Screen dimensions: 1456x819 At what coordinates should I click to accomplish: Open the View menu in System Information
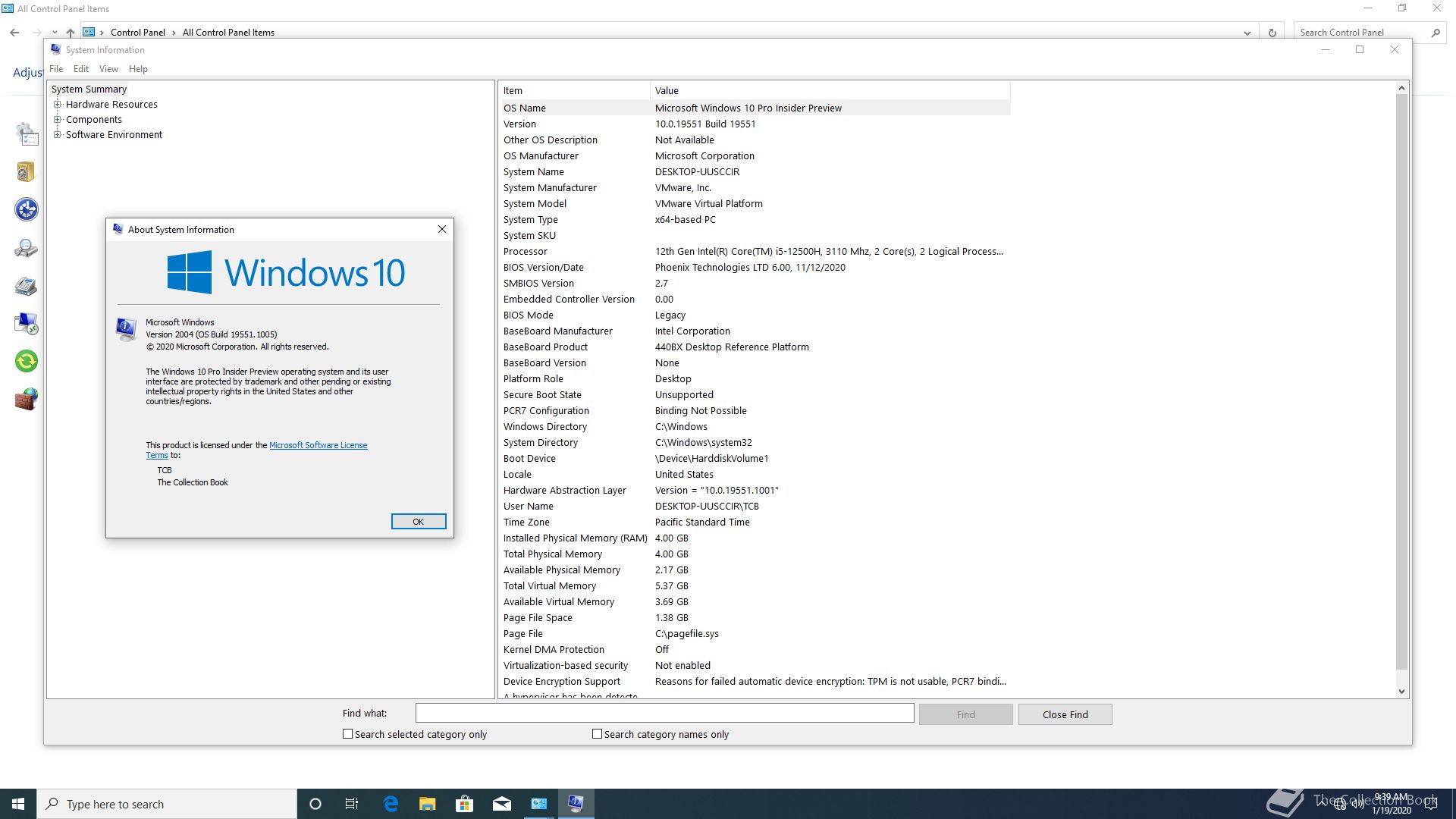108,69
